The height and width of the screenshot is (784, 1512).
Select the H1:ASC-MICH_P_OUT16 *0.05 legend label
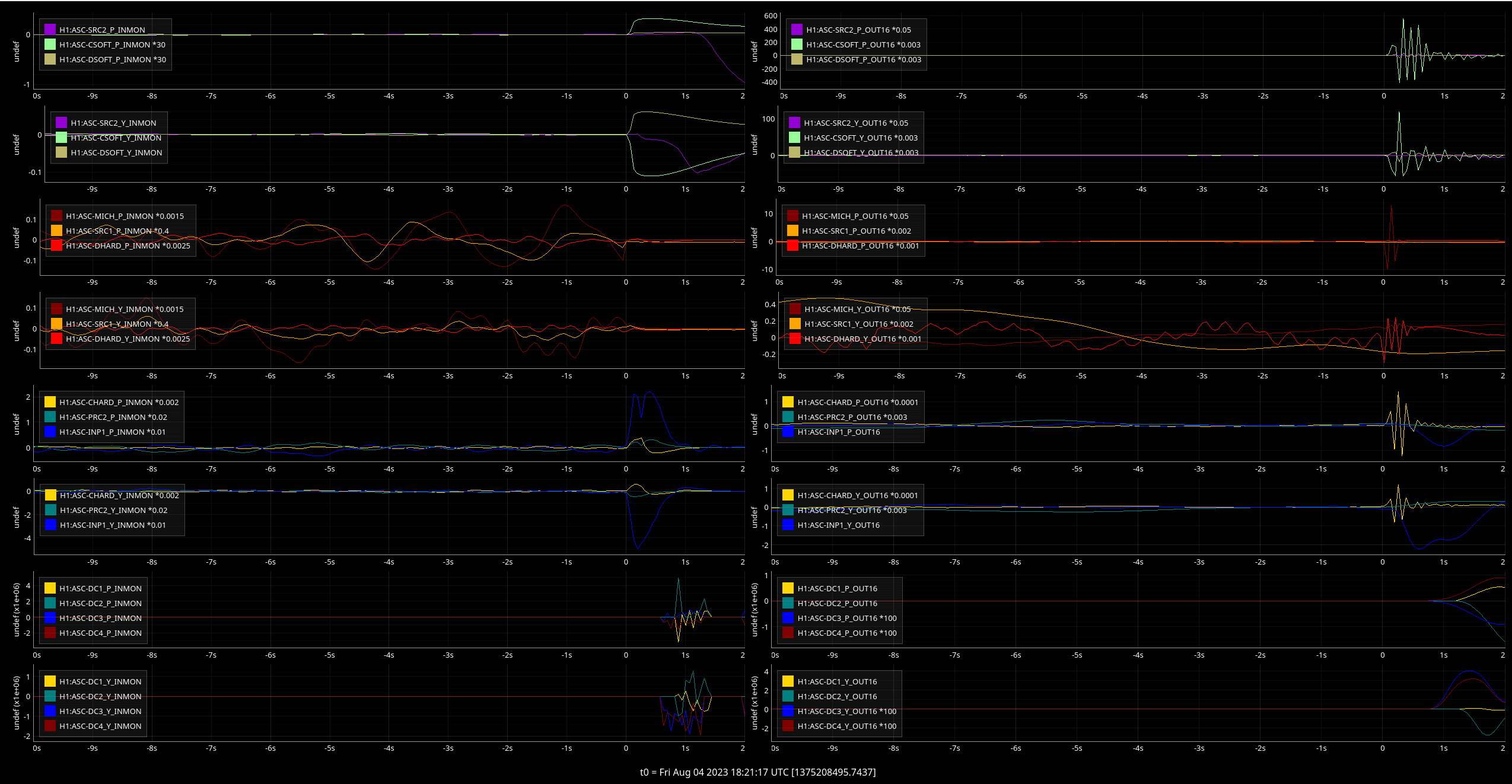tap(855, 216)
